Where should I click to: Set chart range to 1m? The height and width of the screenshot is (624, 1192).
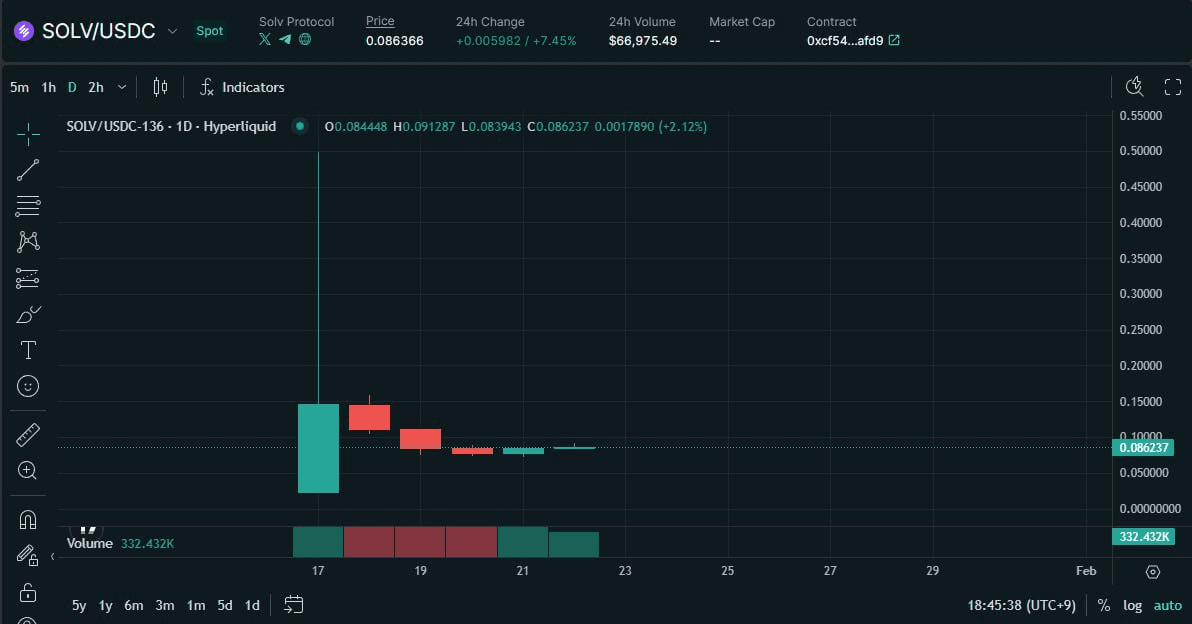pos(196,606)
